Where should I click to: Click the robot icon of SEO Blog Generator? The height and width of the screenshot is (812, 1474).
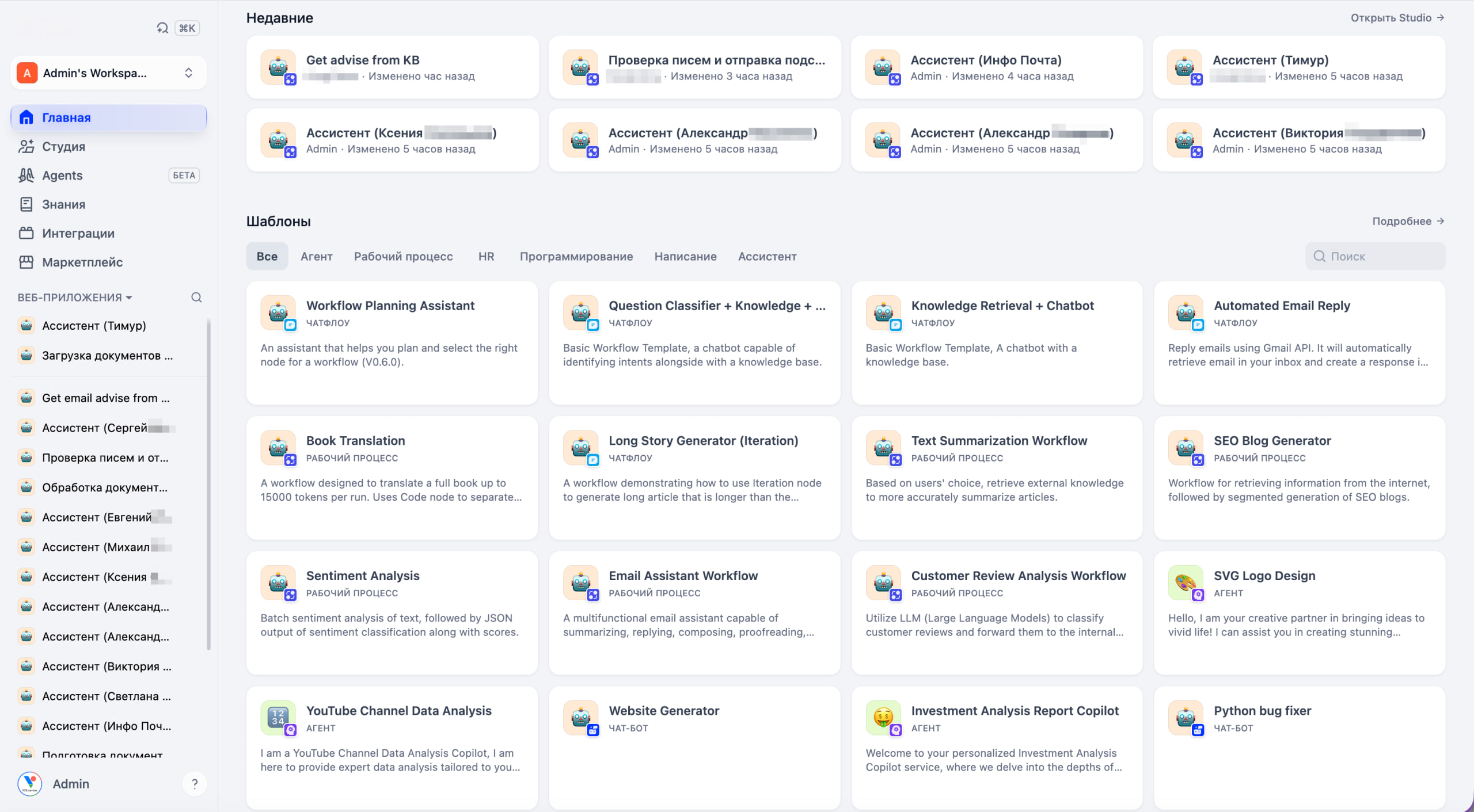click(x=1186, y=448)
